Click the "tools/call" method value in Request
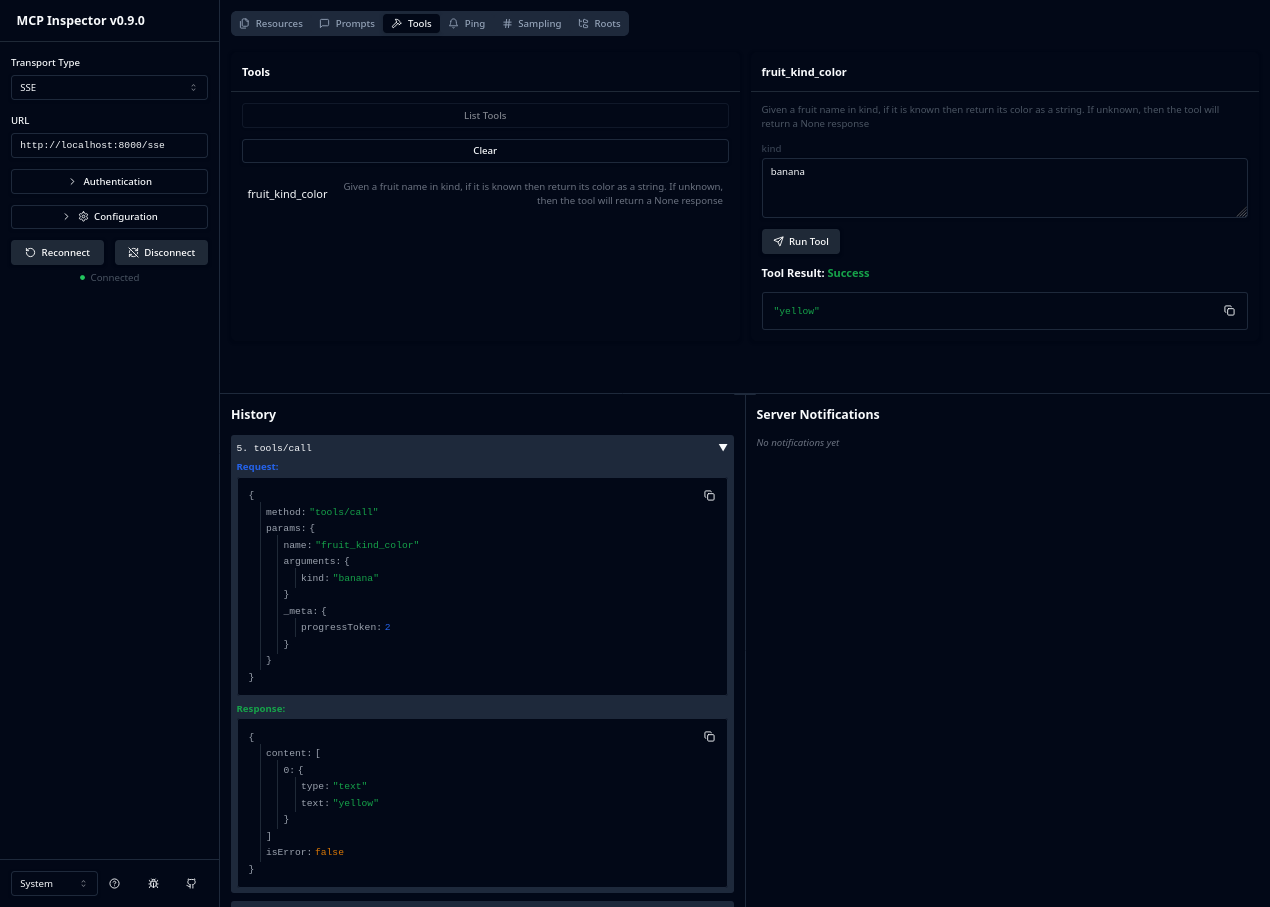 [344, 512]
